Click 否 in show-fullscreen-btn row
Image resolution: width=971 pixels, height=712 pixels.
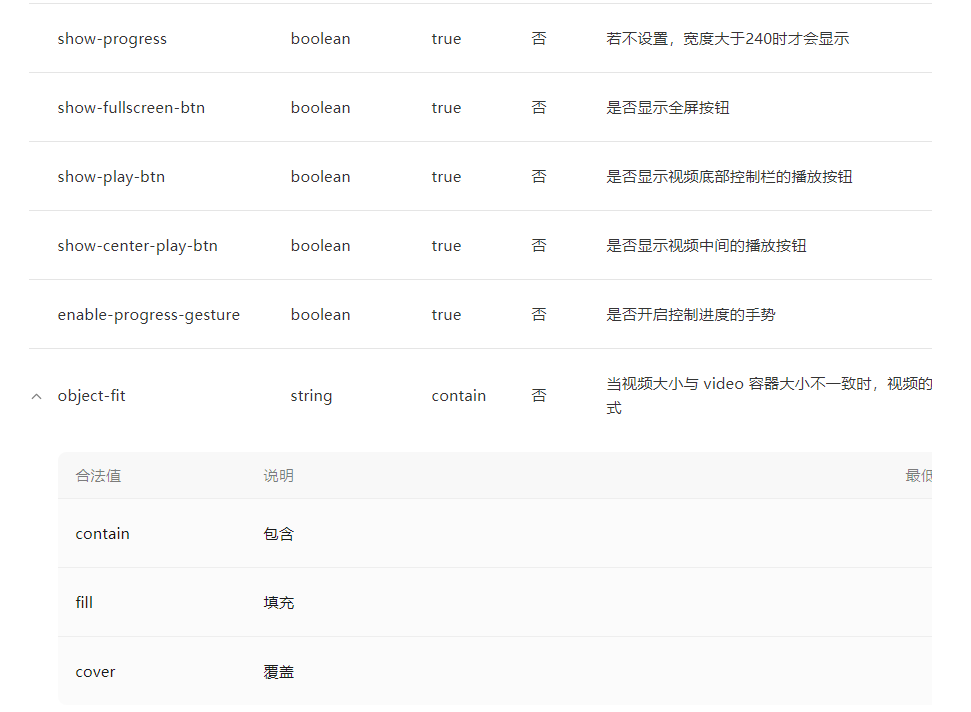(539, 108)
